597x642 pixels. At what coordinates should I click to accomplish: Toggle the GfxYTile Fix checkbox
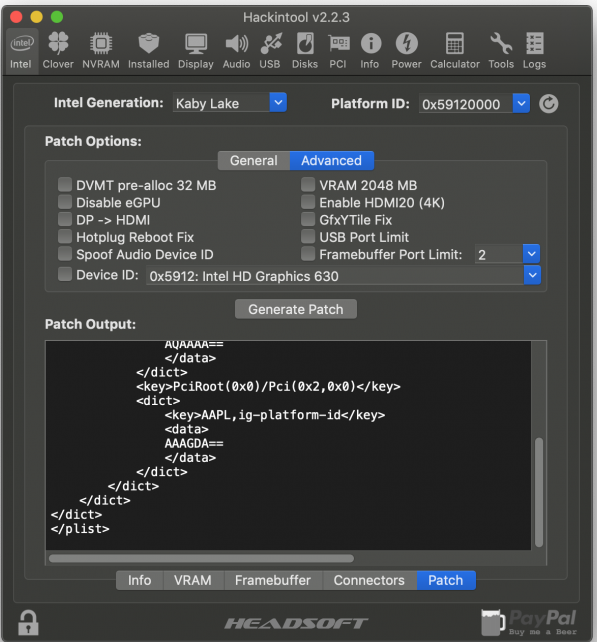tap(308, 219)
